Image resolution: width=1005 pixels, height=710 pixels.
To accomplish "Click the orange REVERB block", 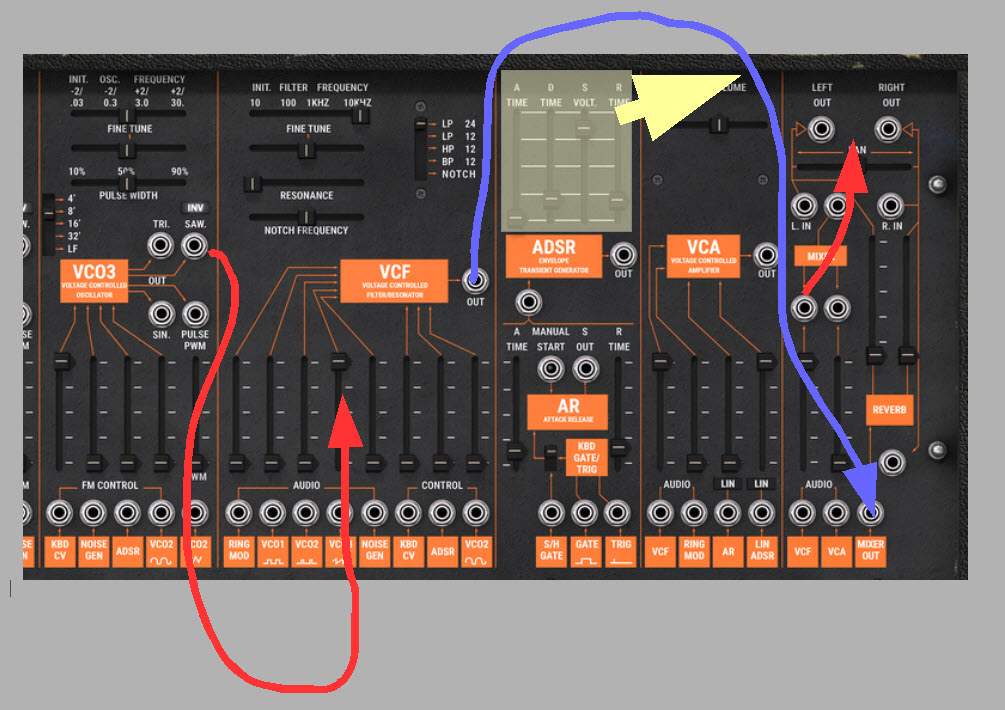I will tap(889, 410).
